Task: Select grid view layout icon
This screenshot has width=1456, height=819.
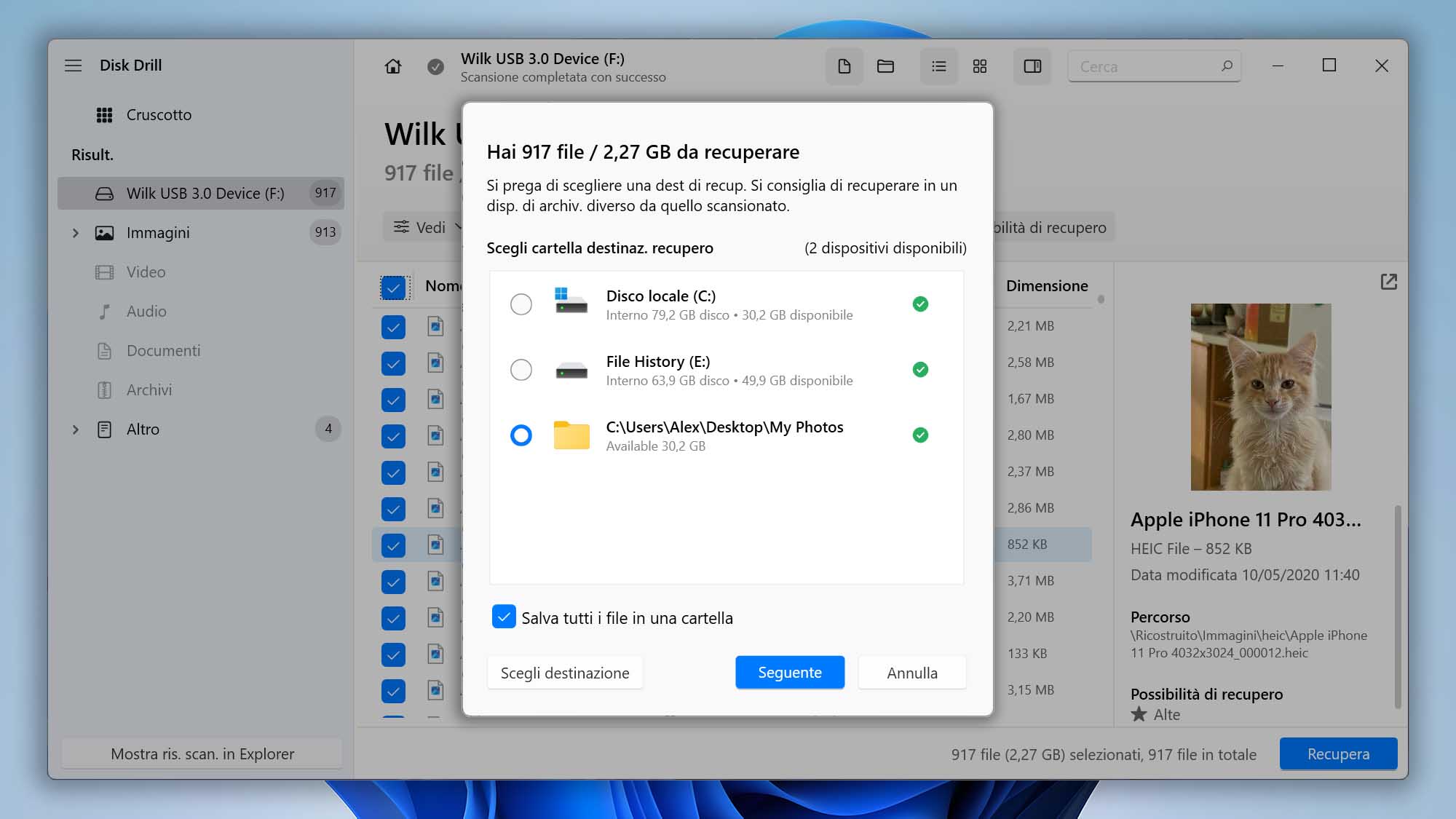Action: (980, 66)
